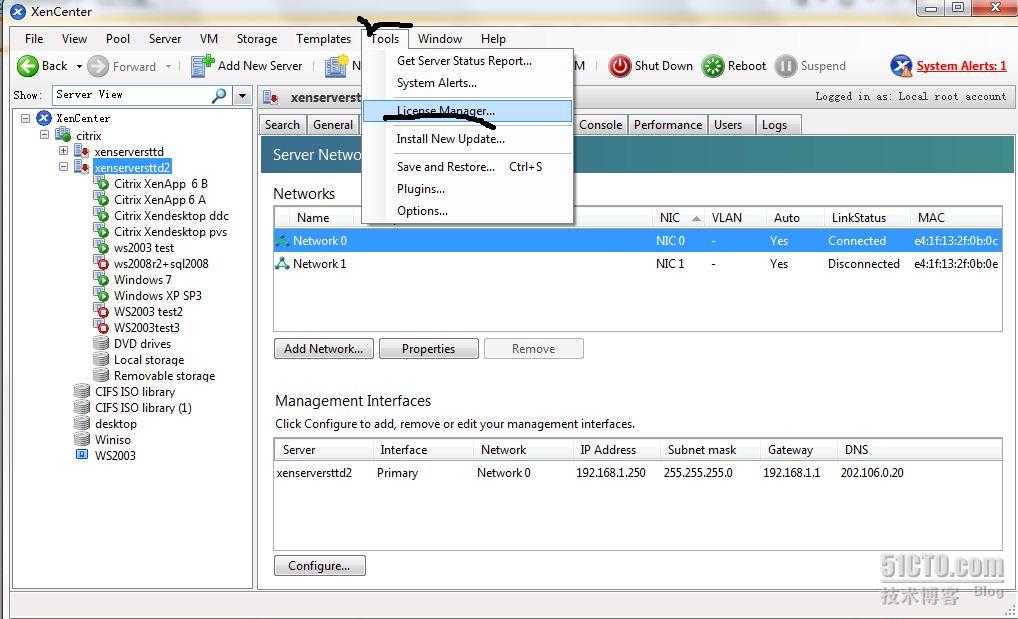Click the Add Network button
The height and width of the screenshot is (619, 1018).
pos(323,349)
